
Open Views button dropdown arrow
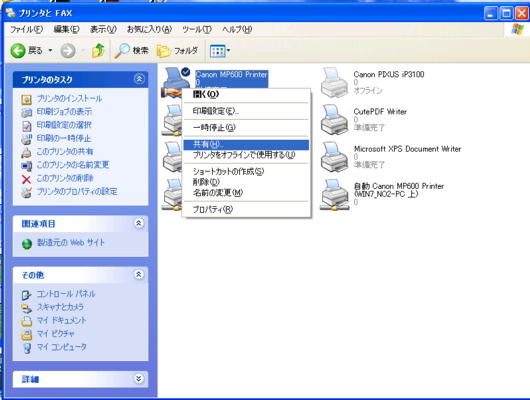[x=228, y=51]
